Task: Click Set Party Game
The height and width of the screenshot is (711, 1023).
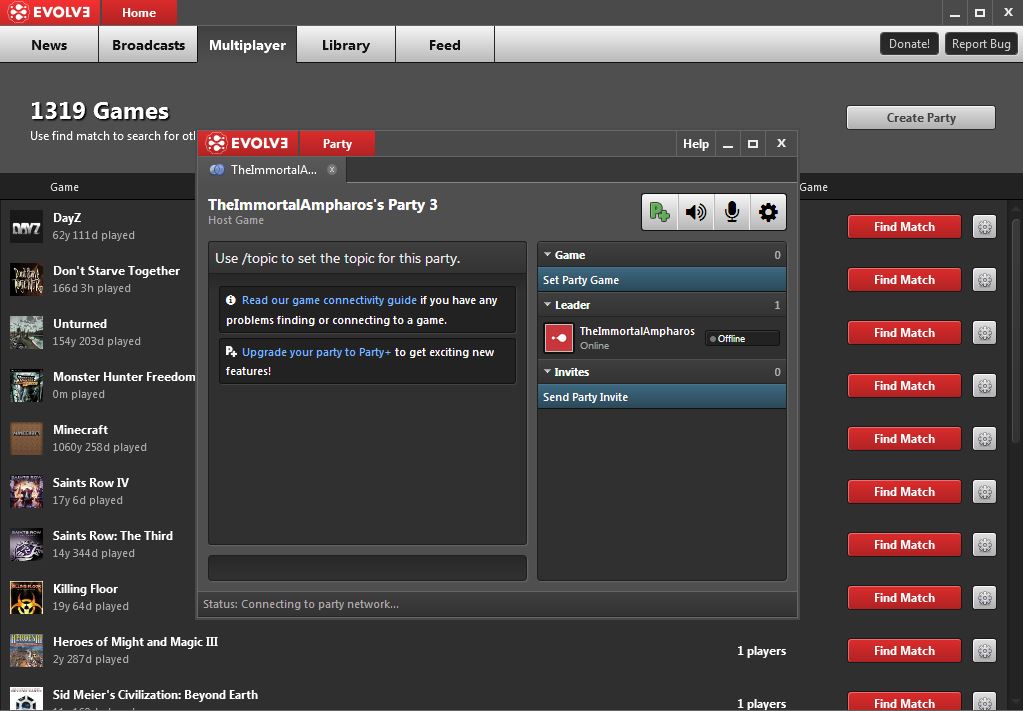Action: [x=662, y=280]
